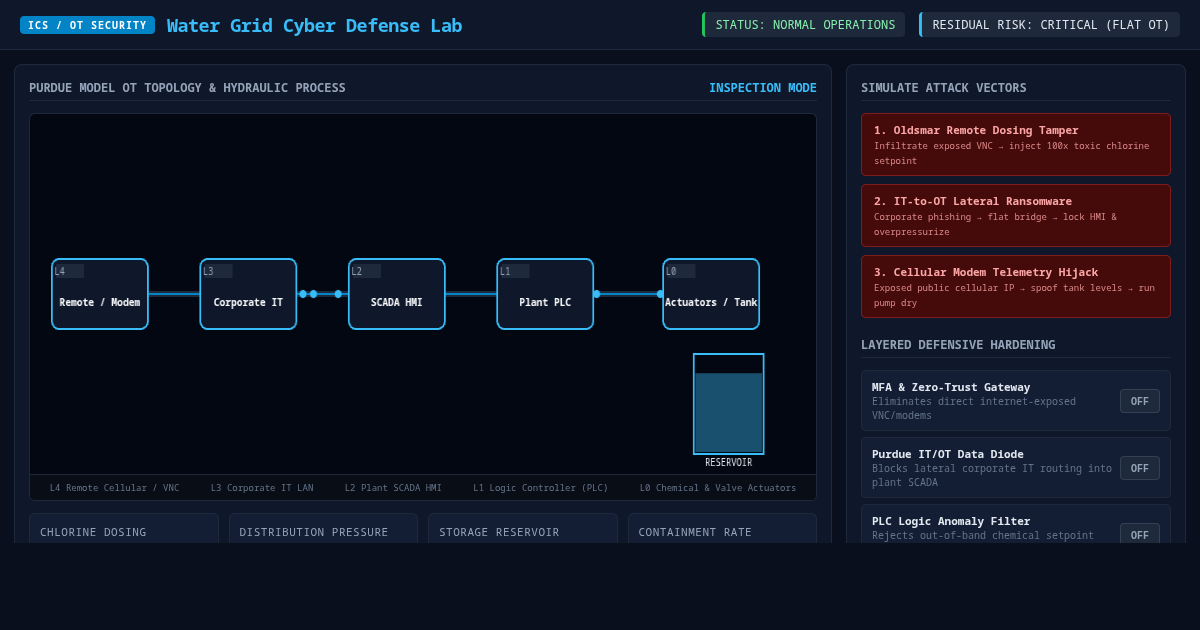Select the L4 Remote / Modem node
Screen dimensions: 1200x630
pyautogui.click(x=100, y=294)
